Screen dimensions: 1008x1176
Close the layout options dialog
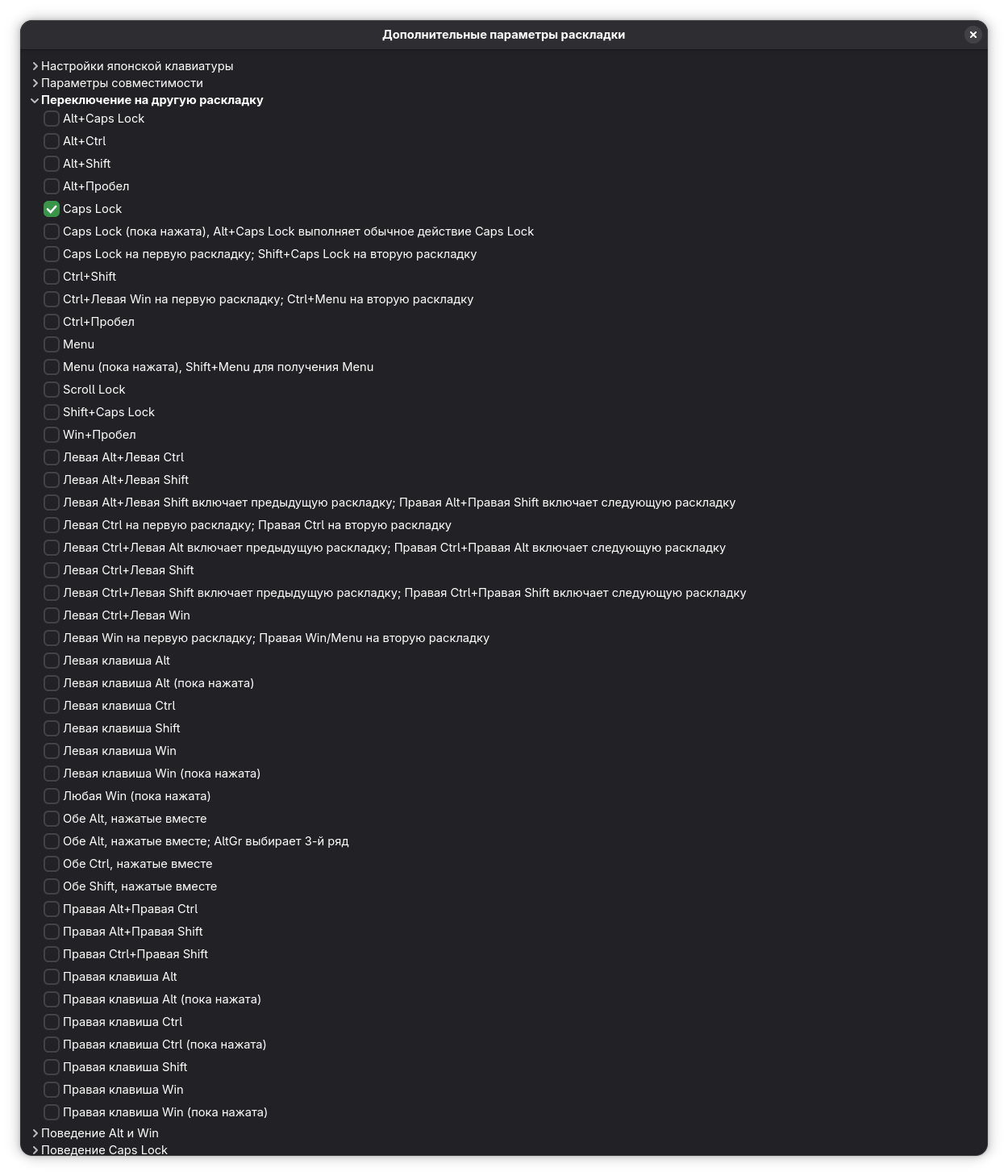973,35
